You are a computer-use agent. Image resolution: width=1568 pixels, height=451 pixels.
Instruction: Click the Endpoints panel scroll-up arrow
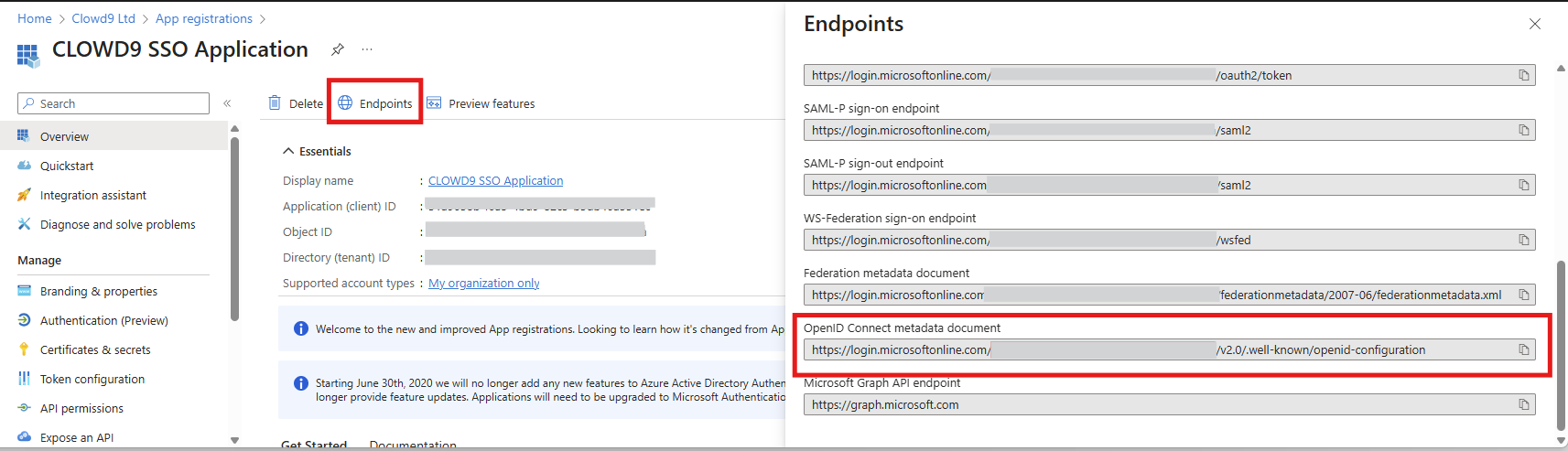[1561, 69]
